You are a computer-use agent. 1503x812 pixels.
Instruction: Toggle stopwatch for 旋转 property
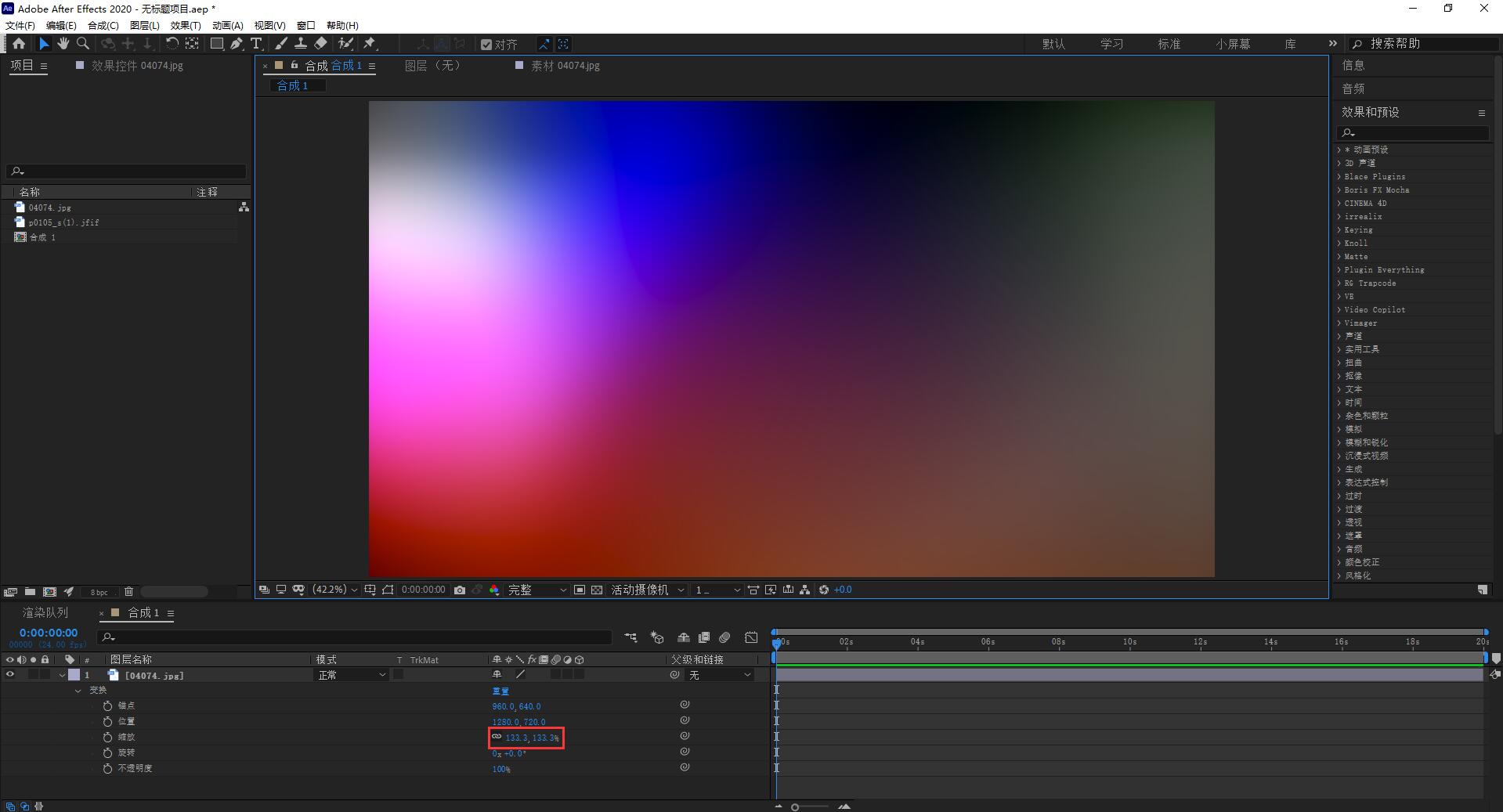click(x=107, y=753)
